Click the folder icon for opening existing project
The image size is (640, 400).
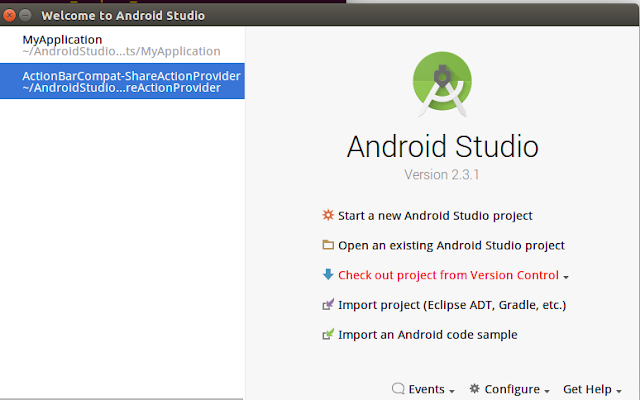click(x=328, y=244)
